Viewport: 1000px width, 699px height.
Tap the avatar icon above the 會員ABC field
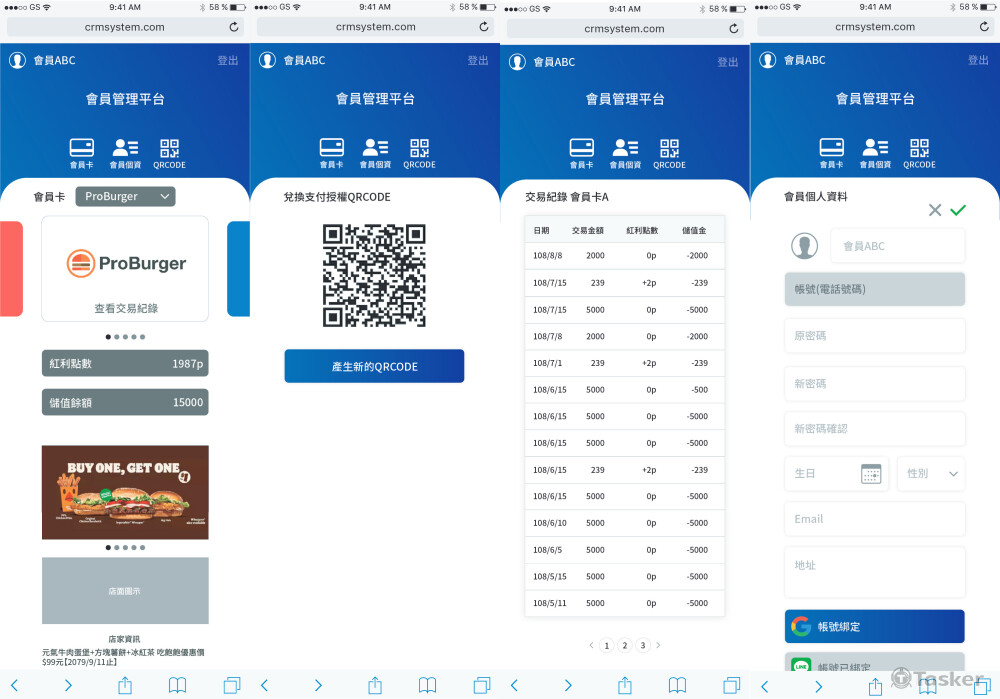(806, 245)
